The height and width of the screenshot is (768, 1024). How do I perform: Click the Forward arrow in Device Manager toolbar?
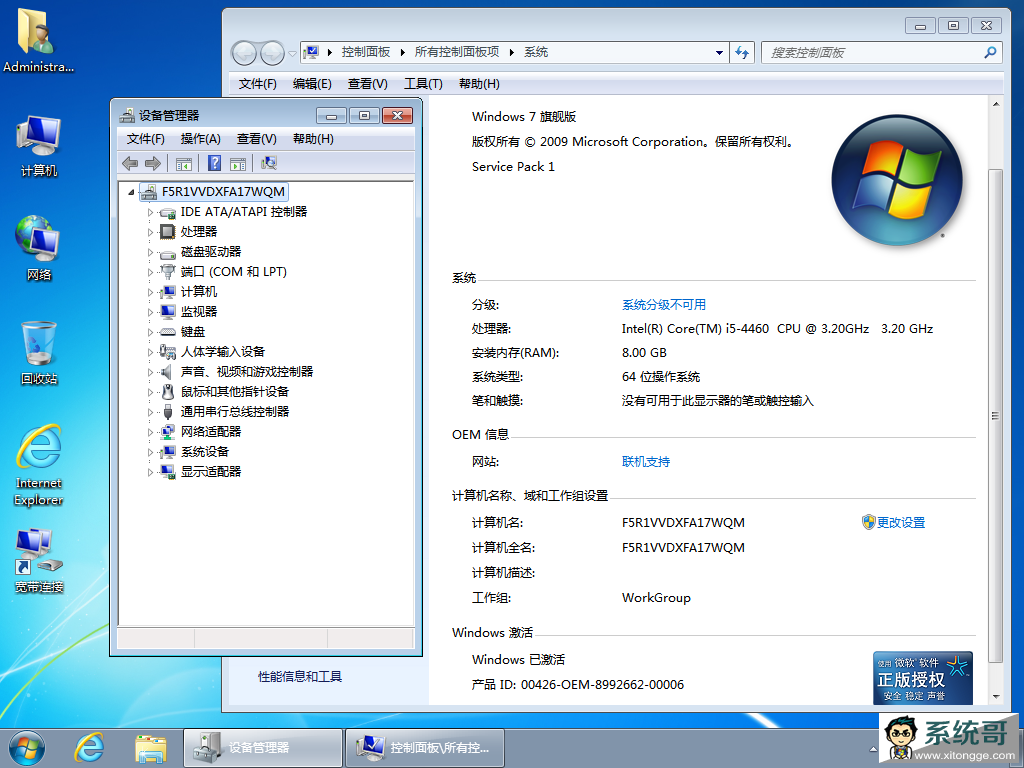pyautogui.click(x=153, y=163)
